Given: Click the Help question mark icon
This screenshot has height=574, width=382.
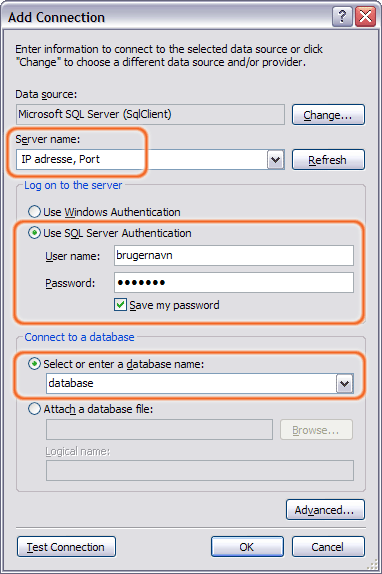Looking at the screenshot, I should [342, 17].
